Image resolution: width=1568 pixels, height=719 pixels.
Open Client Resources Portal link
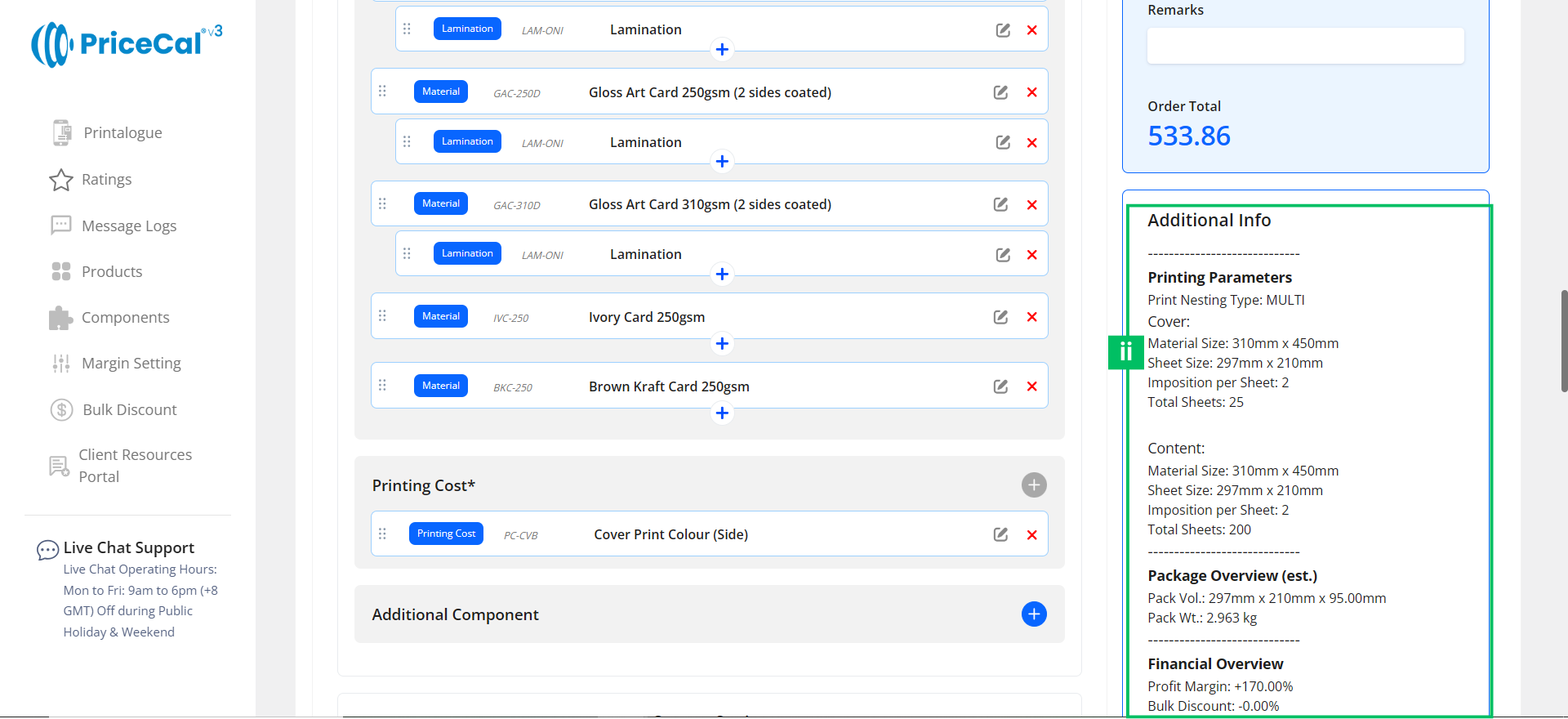(135, 466)
